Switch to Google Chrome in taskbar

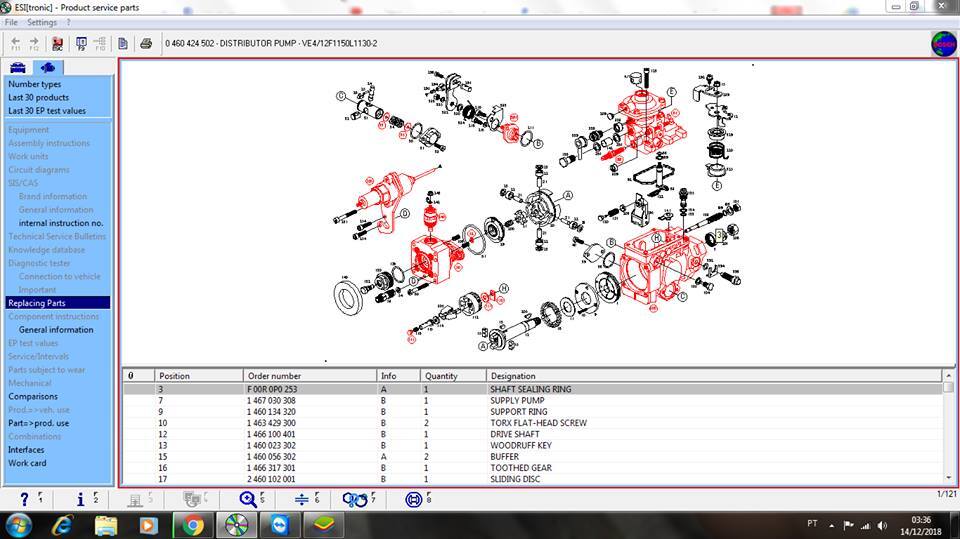tap(192, 526)
